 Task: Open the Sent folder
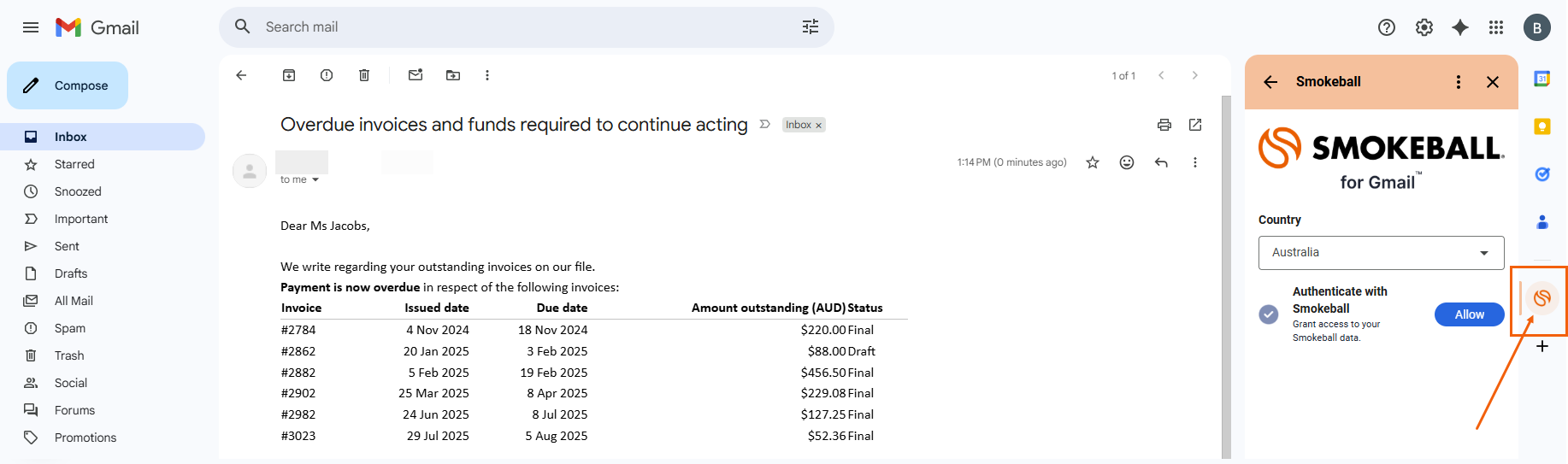[x=67, y=246]
